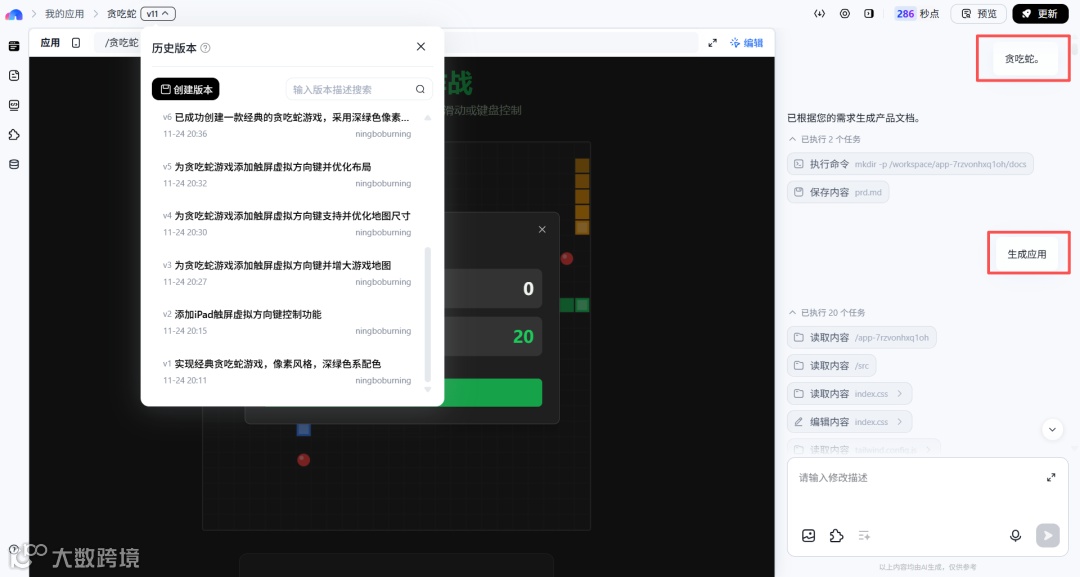Screen dimensions: 1080x577
Task: Click the green button in game dialog
Action: click(491, 392)
